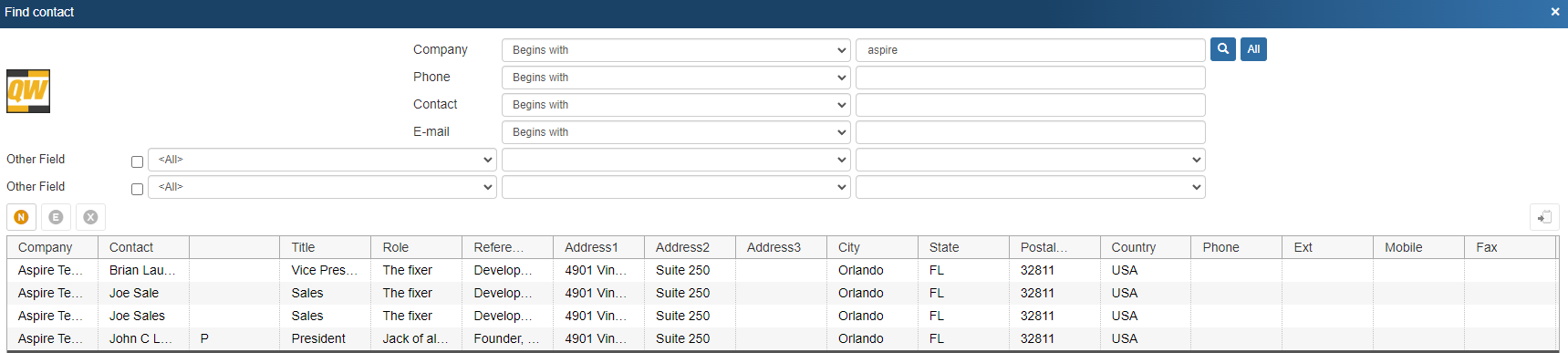Click the magnifier search button

[x=1223, y=49]
